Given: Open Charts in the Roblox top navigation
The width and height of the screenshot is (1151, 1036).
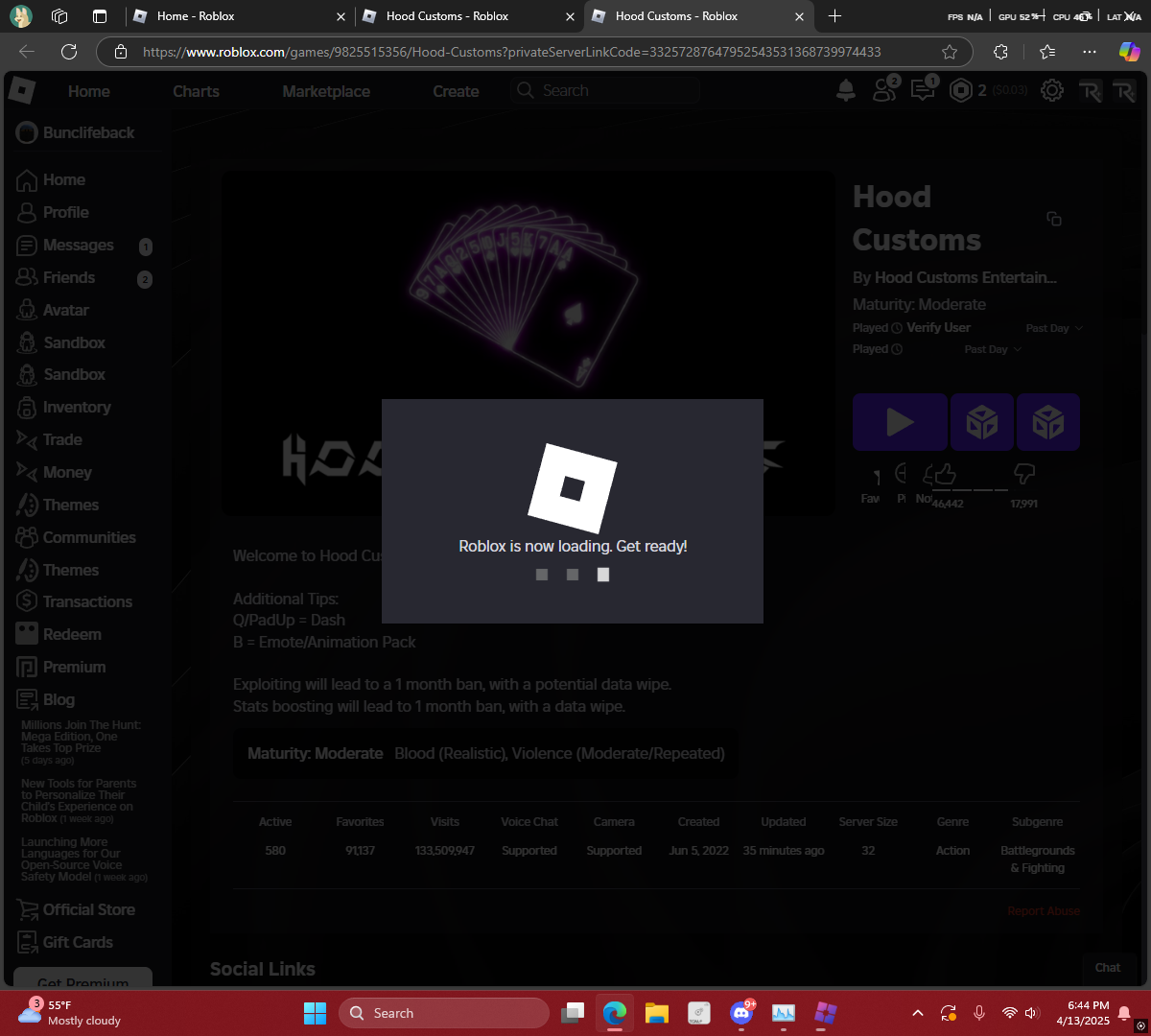Looking at the screenshot, I should (196, 91).
